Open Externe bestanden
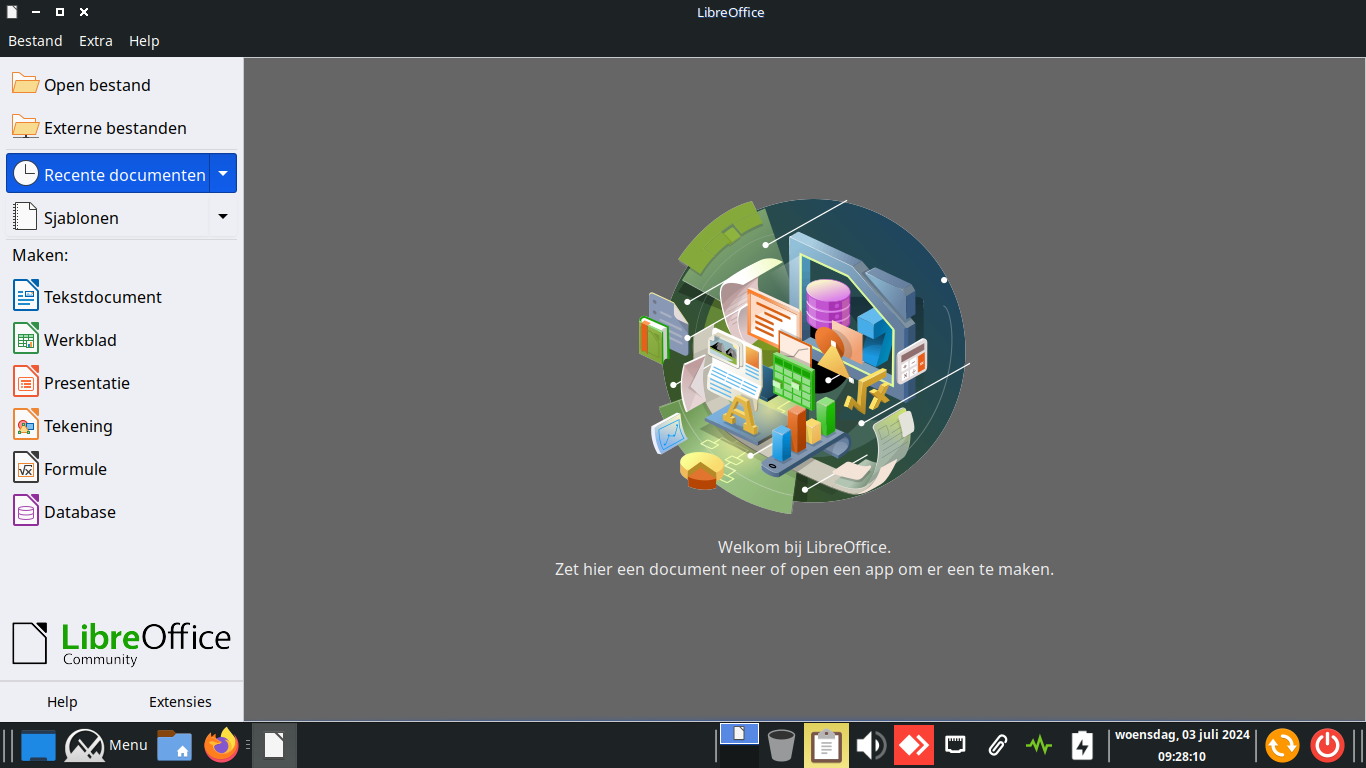The height and width of the screenshot is (768, 1366). pyautogui.click(x=115, y=128)
